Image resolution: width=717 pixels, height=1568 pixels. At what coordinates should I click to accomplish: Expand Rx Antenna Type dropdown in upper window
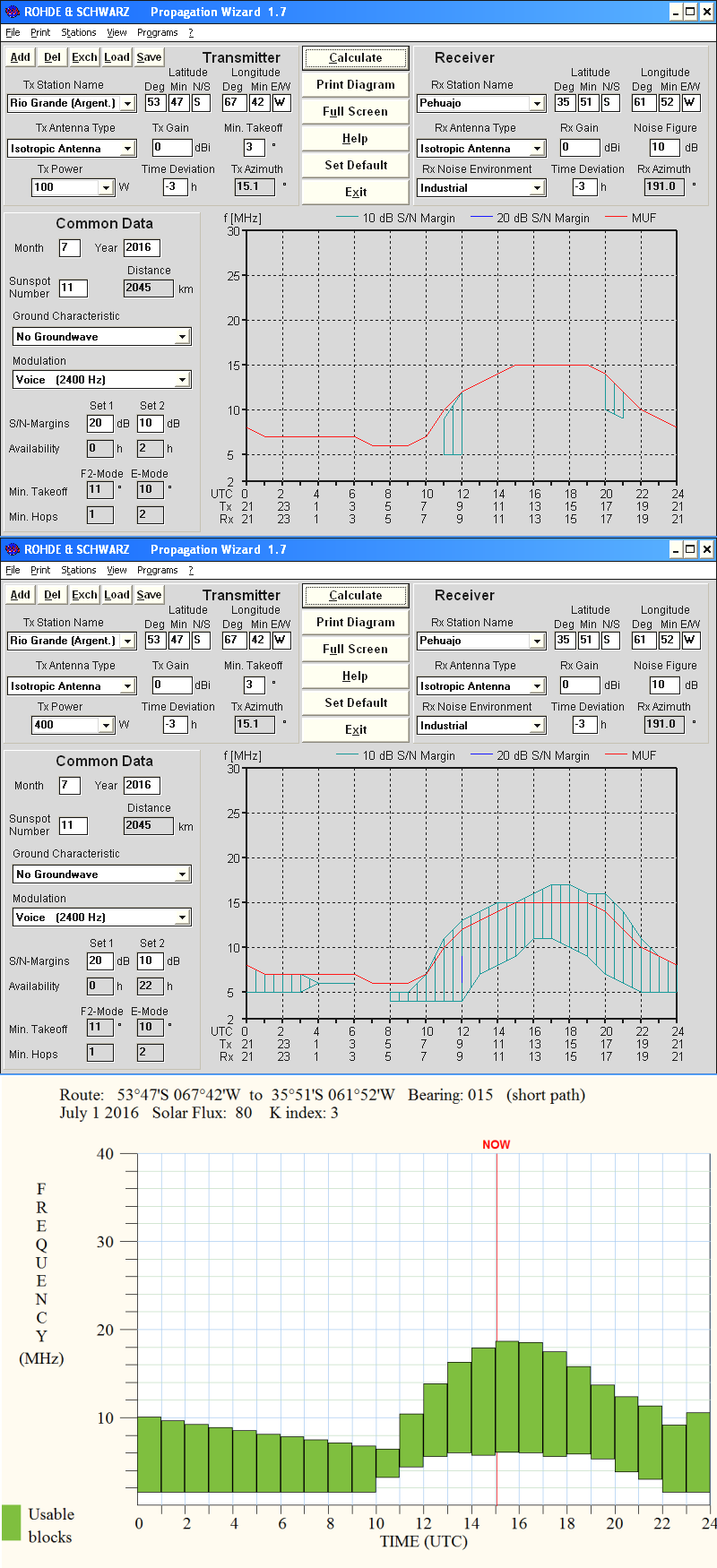537,149
